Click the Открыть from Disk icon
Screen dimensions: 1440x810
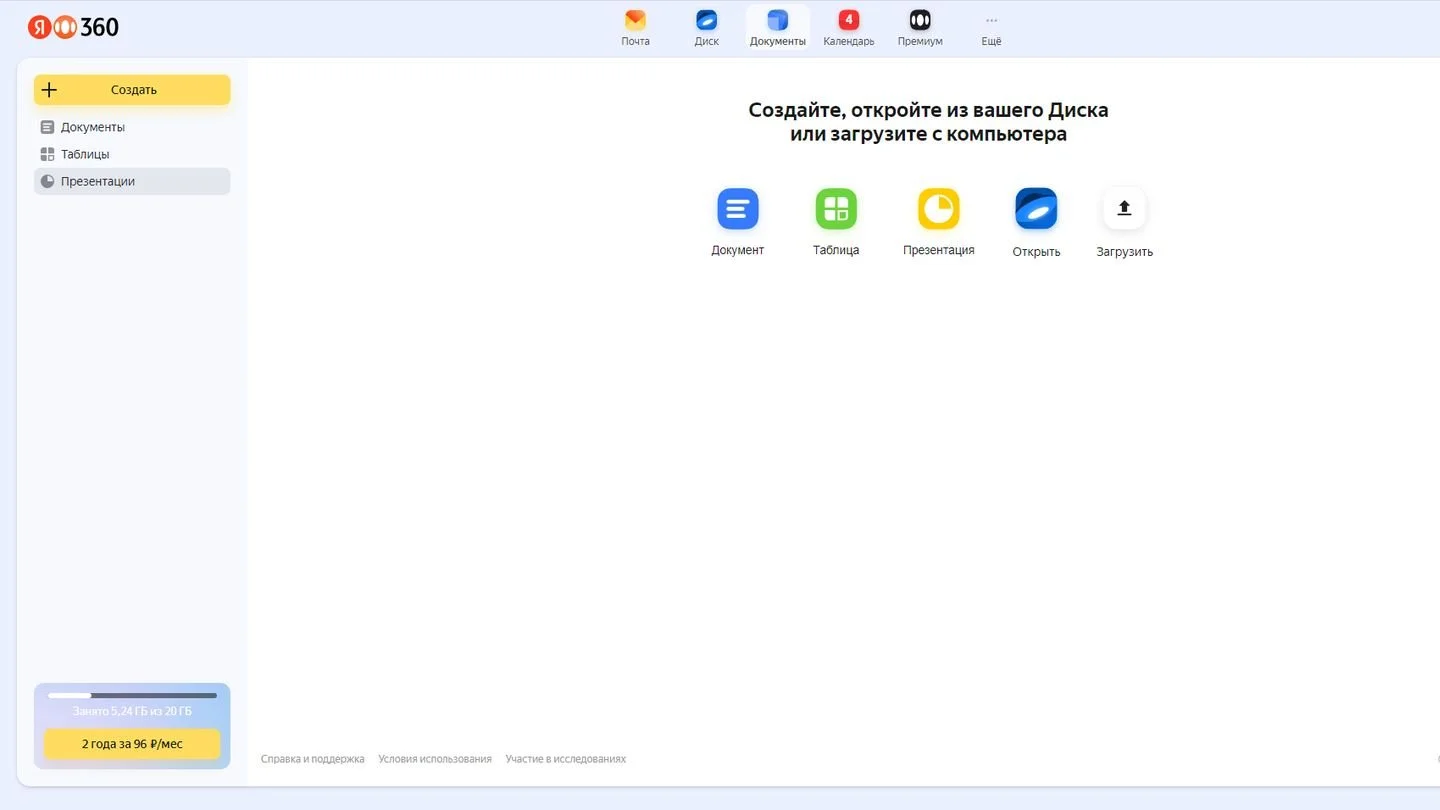(1036, 209)
